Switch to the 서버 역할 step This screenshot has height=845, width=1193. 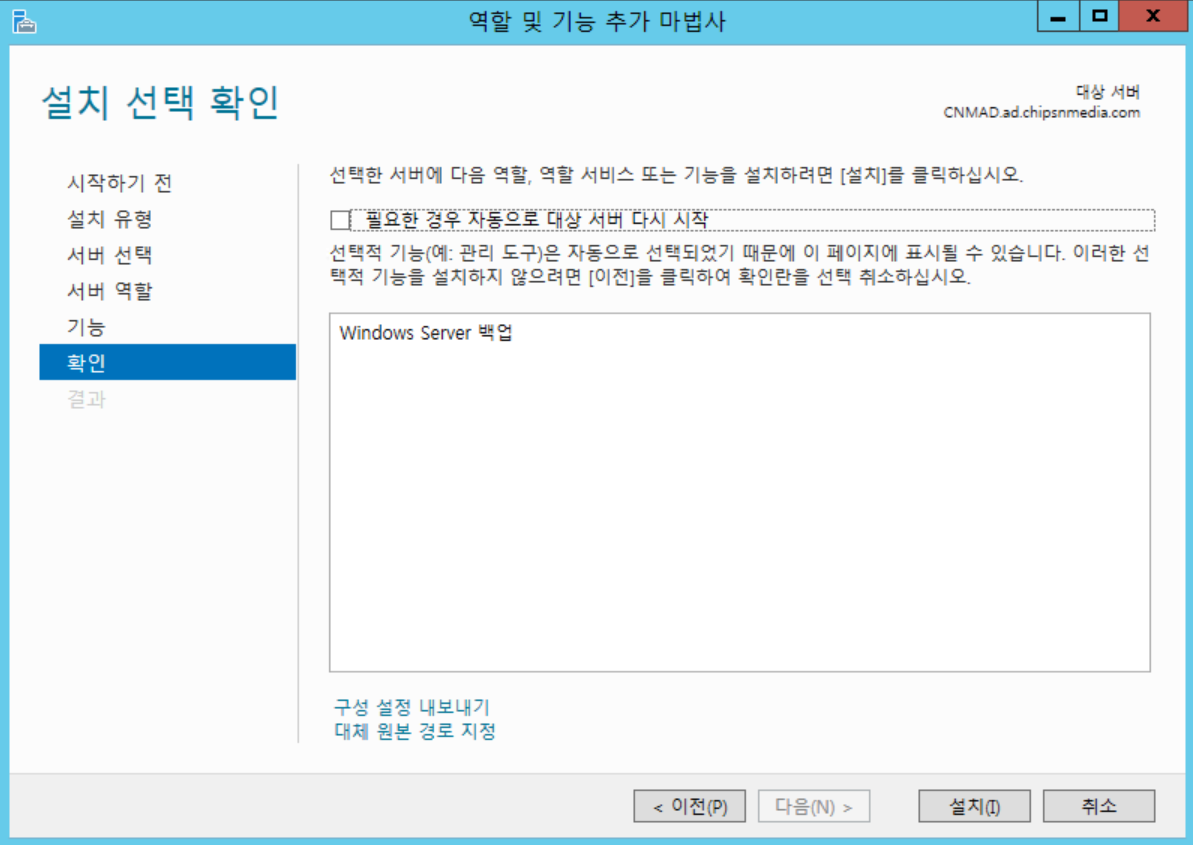(x=110, y=291)
